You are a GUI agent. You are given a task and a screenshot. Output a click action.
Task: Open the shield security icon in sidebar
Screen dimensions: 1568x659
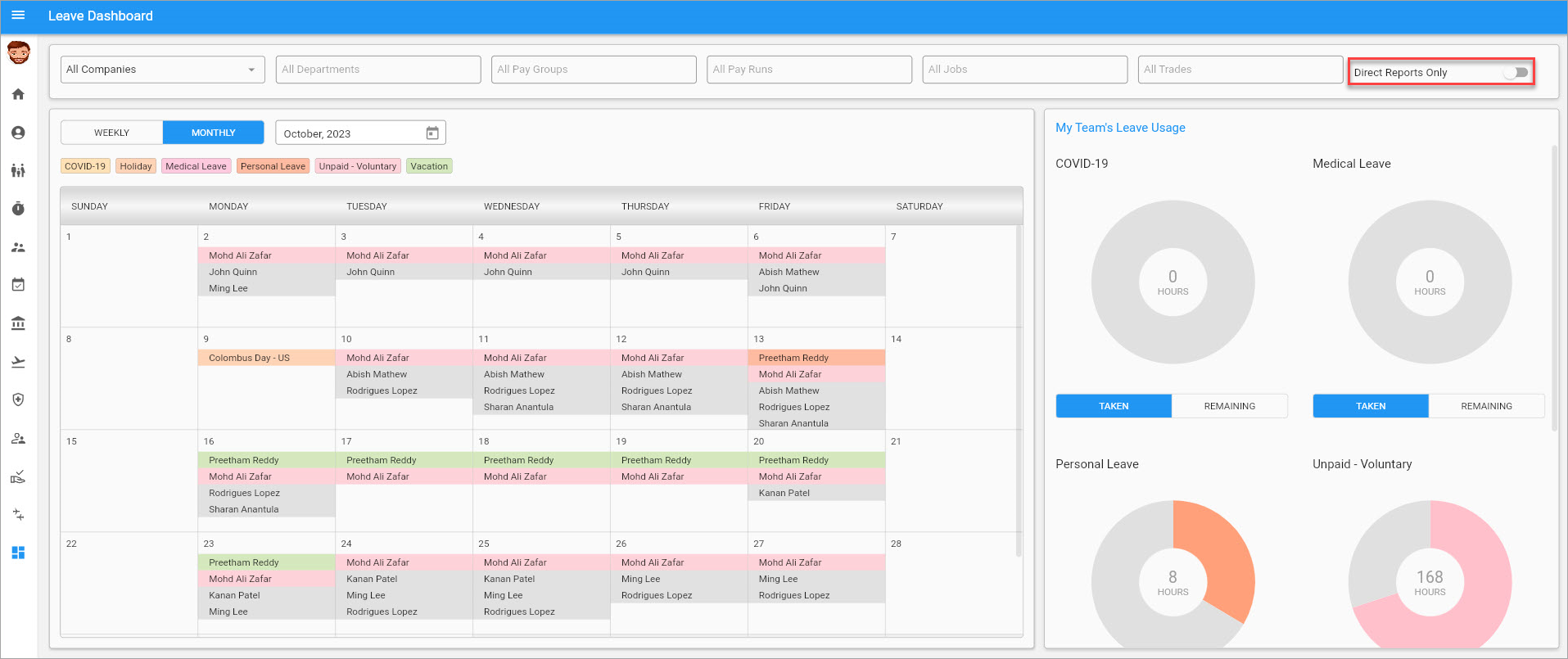[x=18, y=399]
